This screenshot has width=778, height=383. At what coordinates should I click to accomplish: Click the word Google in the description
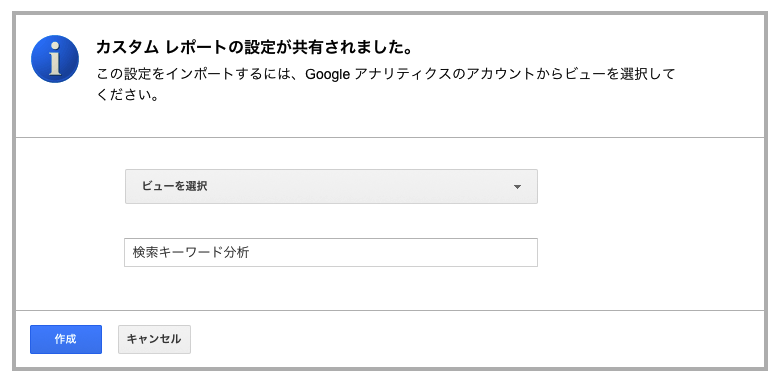pyautogui.click(x=328, y=75)
